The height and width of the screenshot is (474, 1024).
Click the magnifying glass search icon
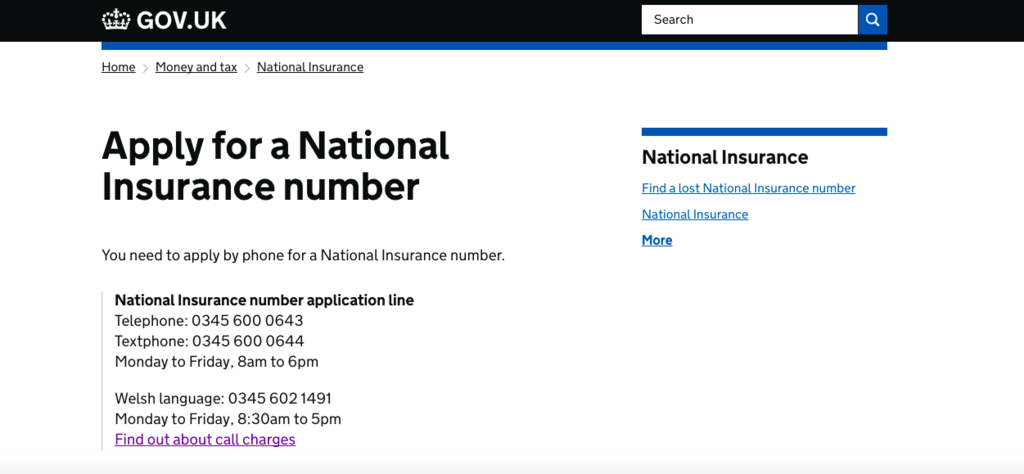[872, 20]
